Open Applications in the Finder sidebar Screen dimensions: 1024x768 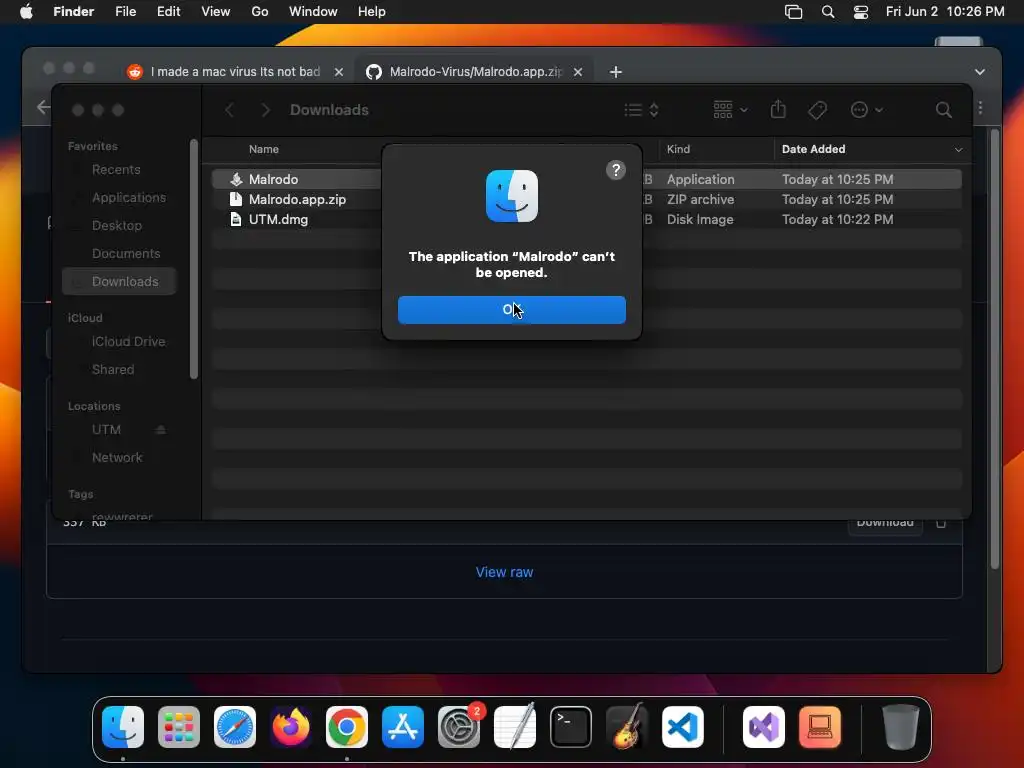coord(129,197)
